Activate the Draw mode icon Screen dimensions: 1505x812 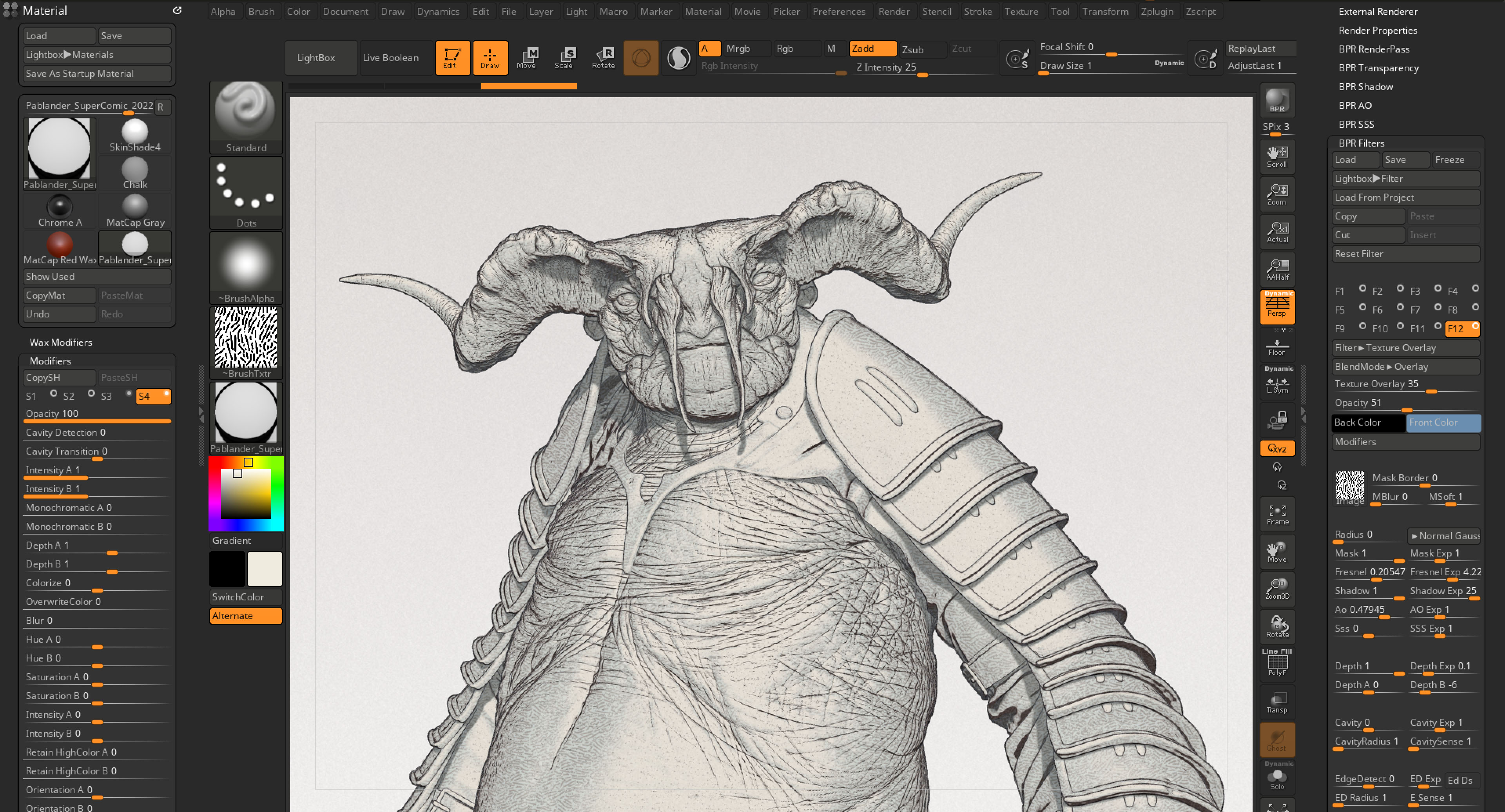[x=490, y=58]
